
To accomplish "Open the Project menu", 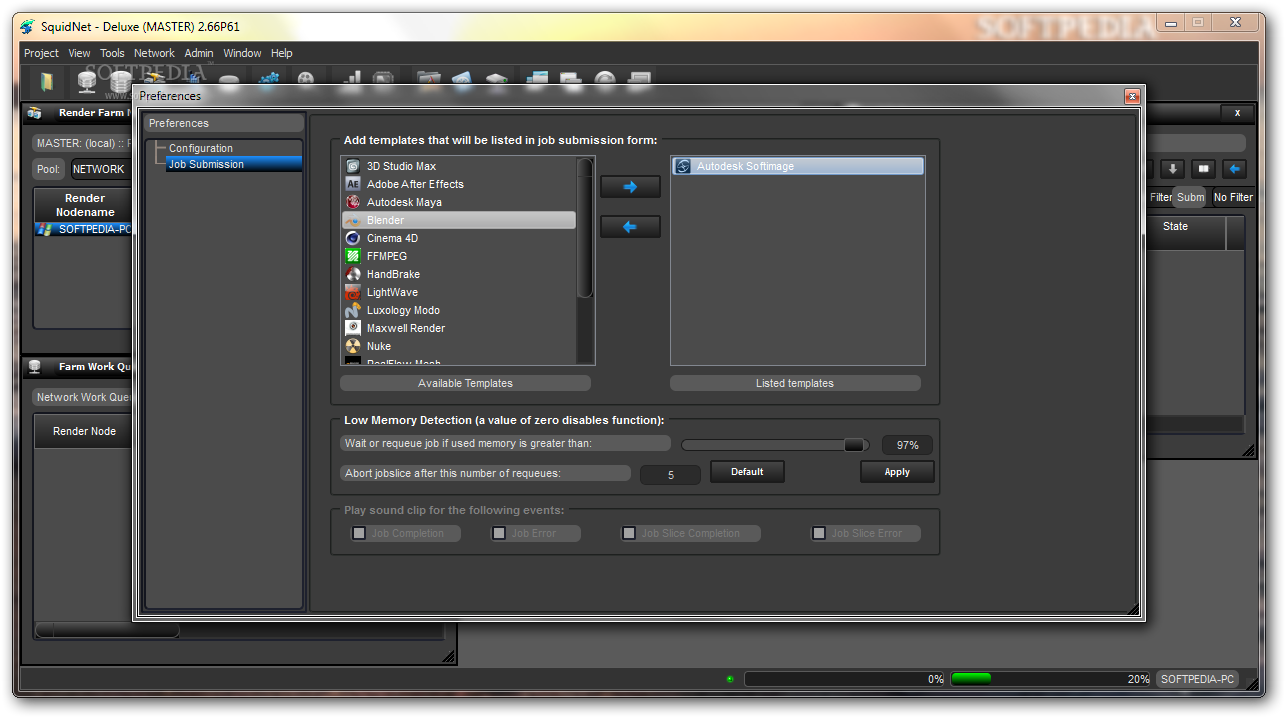I will pyautogui.click(x=41, y=53).
